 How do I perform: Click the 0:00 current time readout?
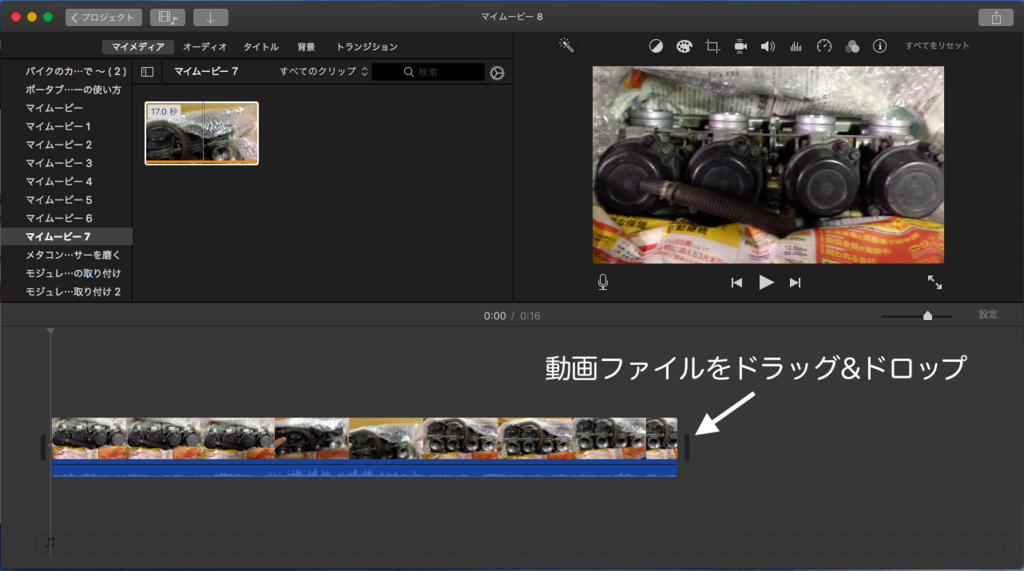(494, 316)
